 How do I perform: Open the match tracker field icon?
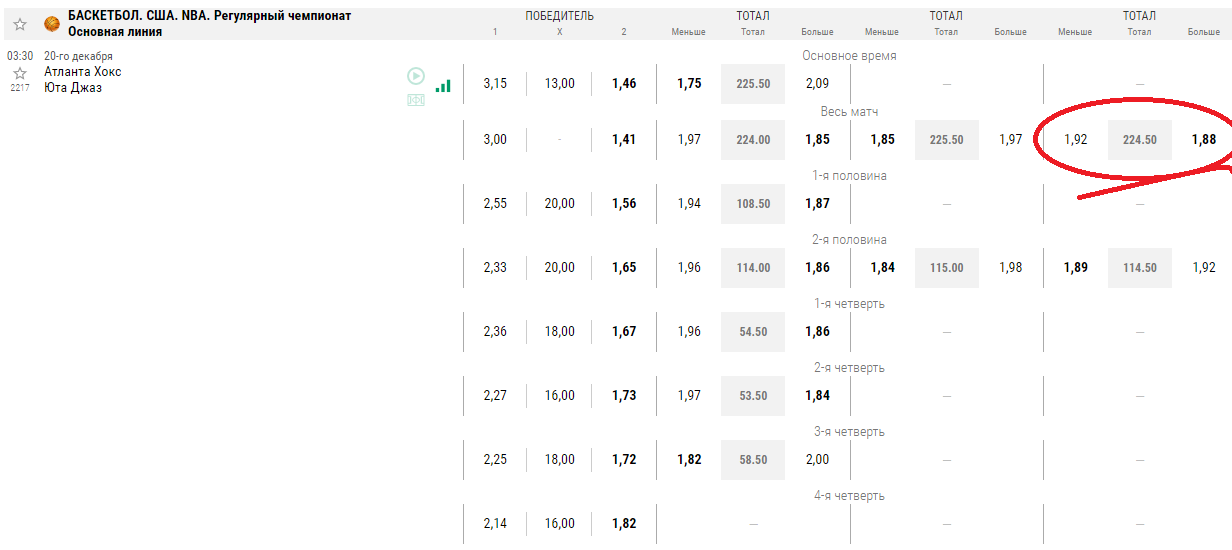(x=416, y=100)
